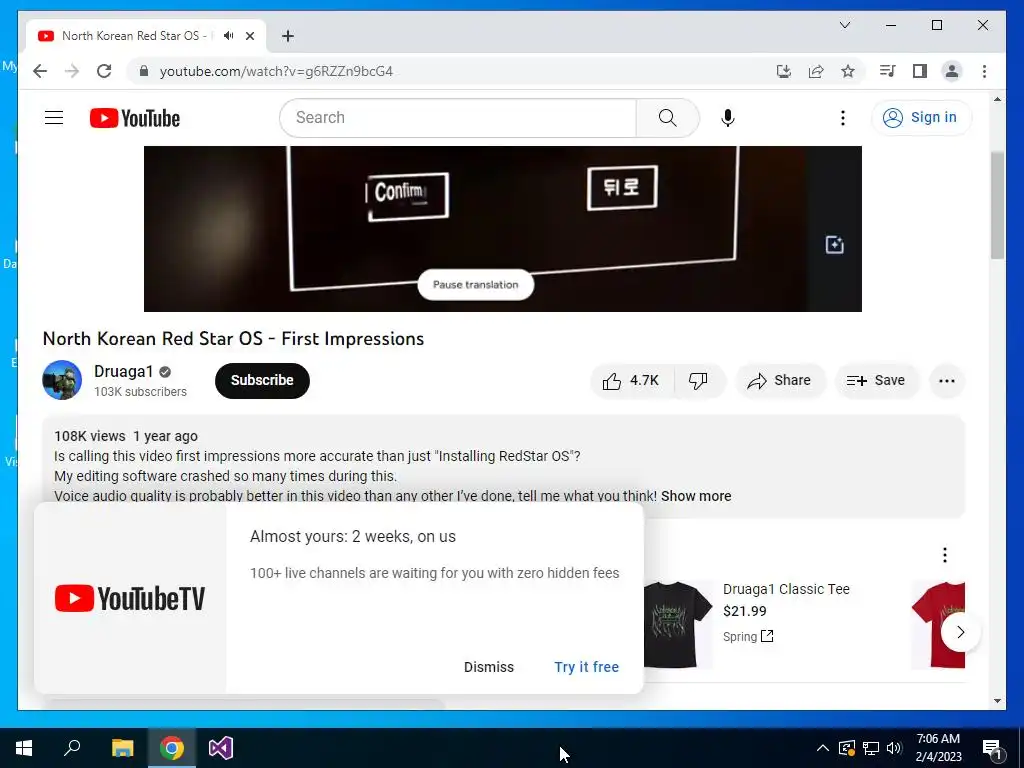
Task: Close the North Korean Red Star tab
Action: tap(249, 36)
